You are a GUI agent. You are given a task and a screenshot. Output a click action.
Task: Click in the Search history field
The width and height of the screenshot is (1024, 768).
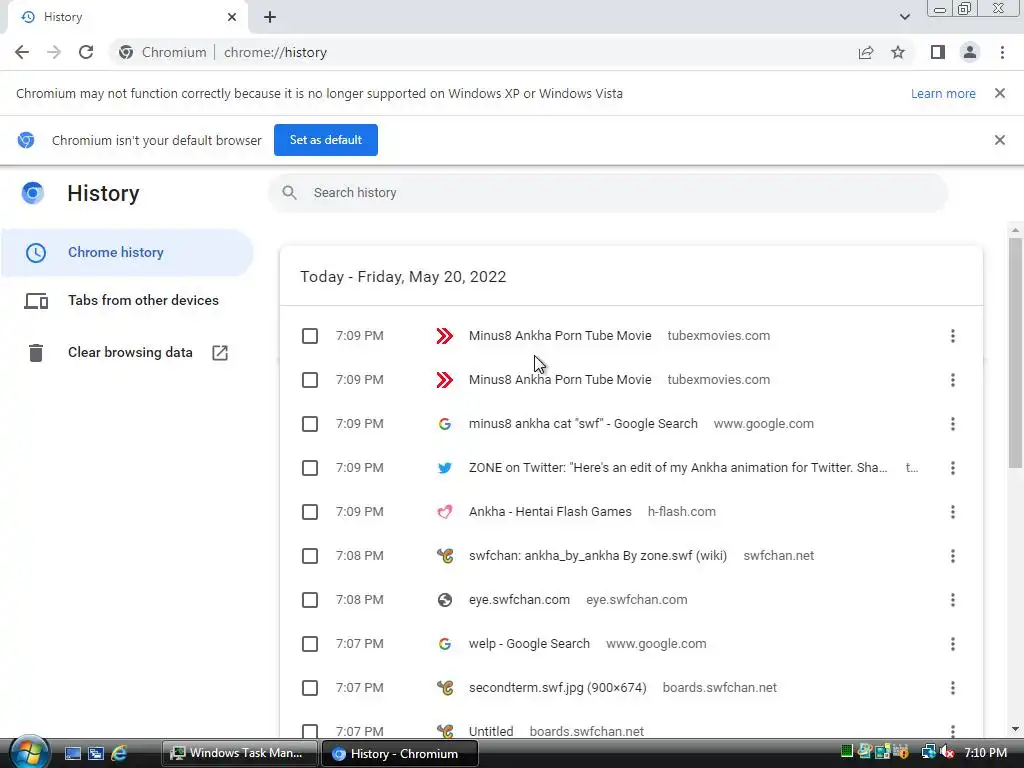tap(607, 193)
